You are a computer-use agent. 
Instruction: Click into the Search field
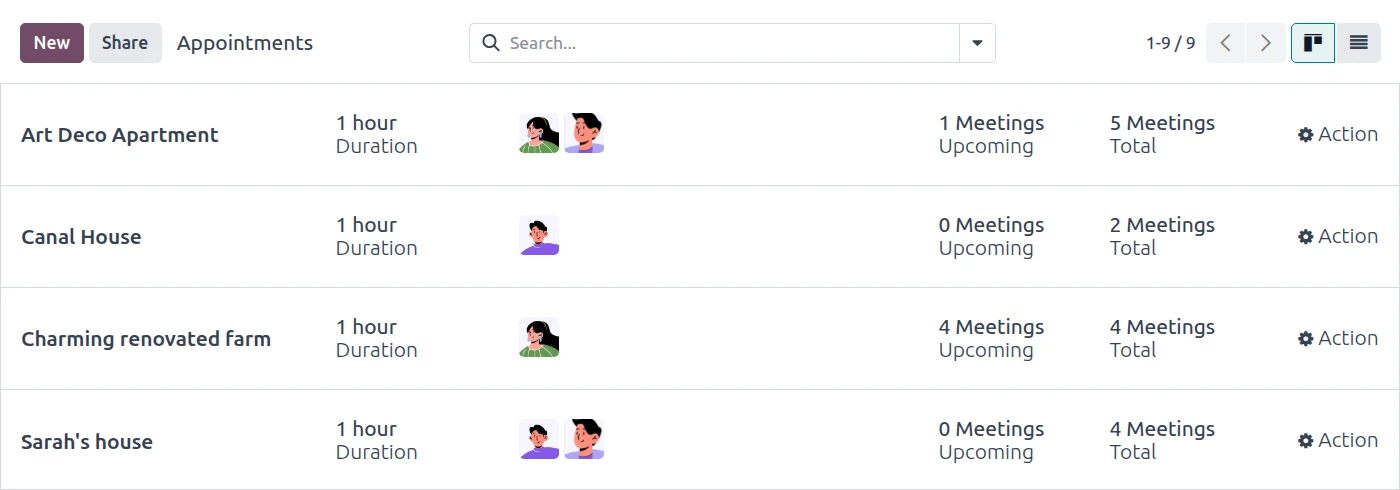point(730,43)
